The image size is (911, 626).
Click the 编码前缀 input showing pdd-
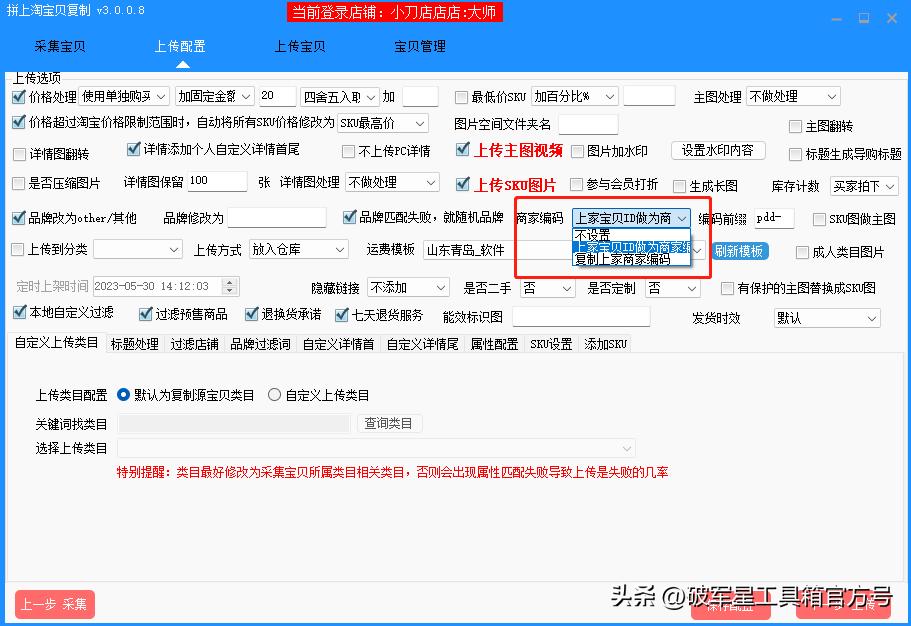[773, 218]
